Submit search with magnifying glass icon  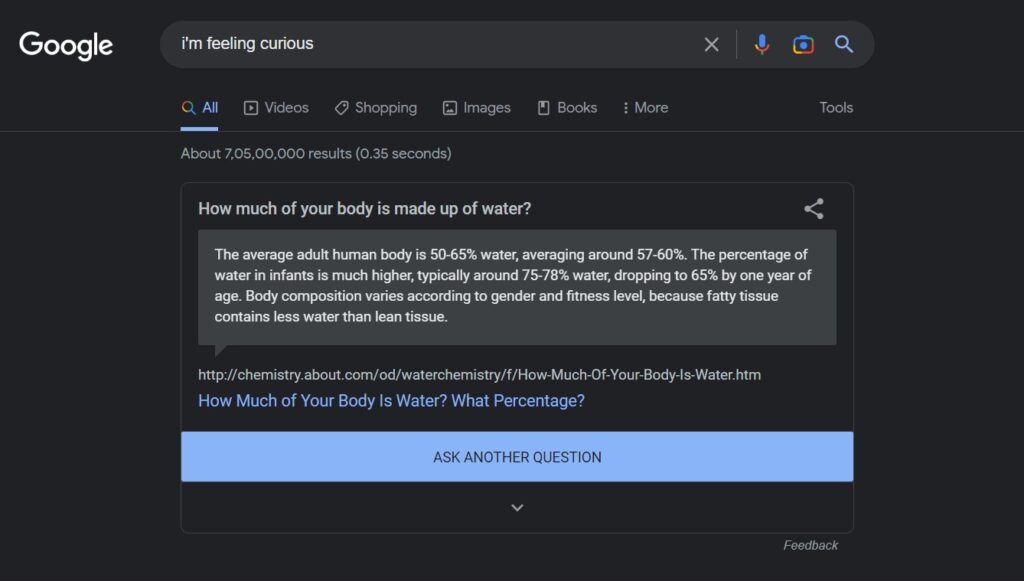click(x=844, y=44)
